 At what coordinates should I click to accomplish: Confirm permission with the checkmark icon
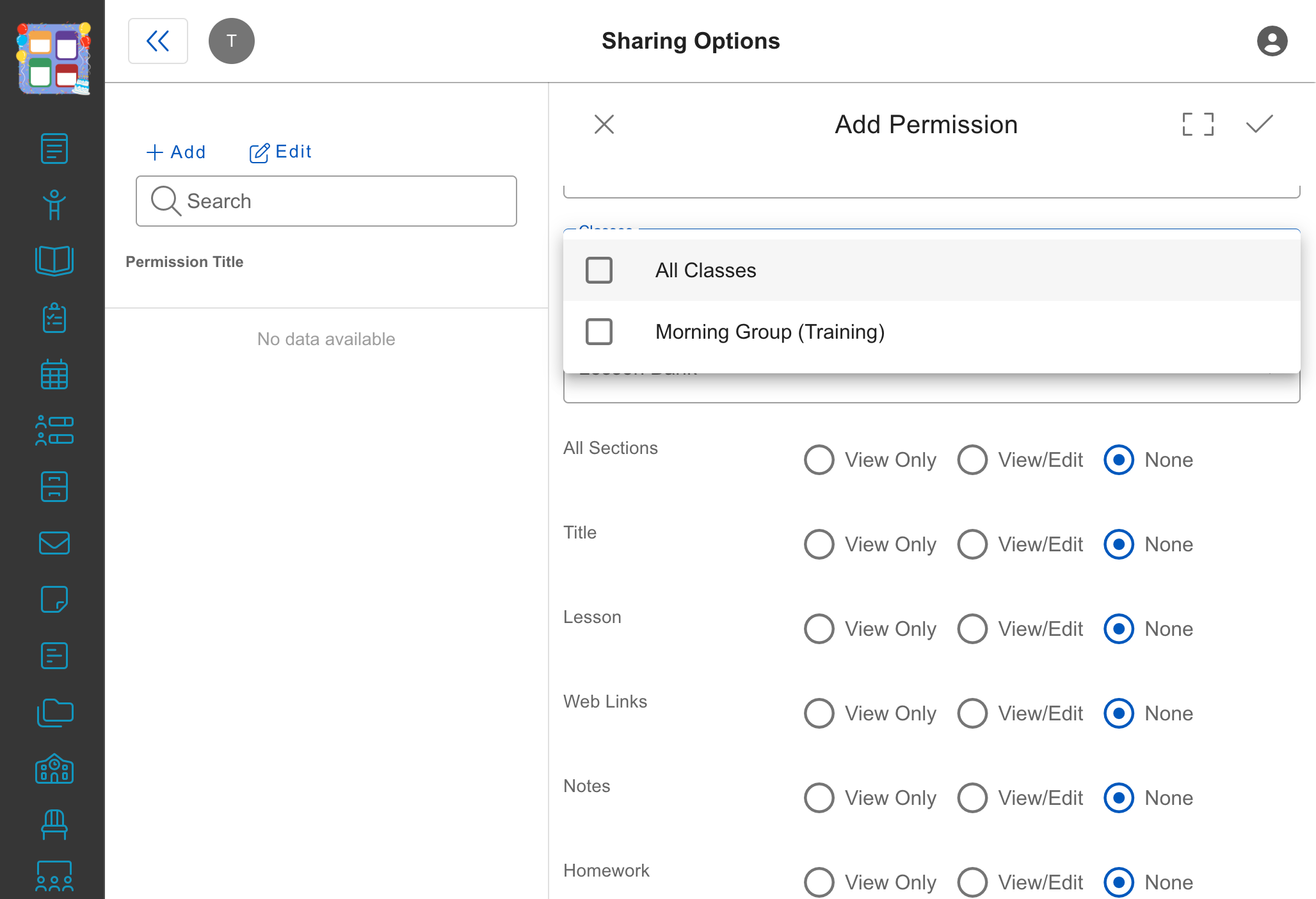1260,124
